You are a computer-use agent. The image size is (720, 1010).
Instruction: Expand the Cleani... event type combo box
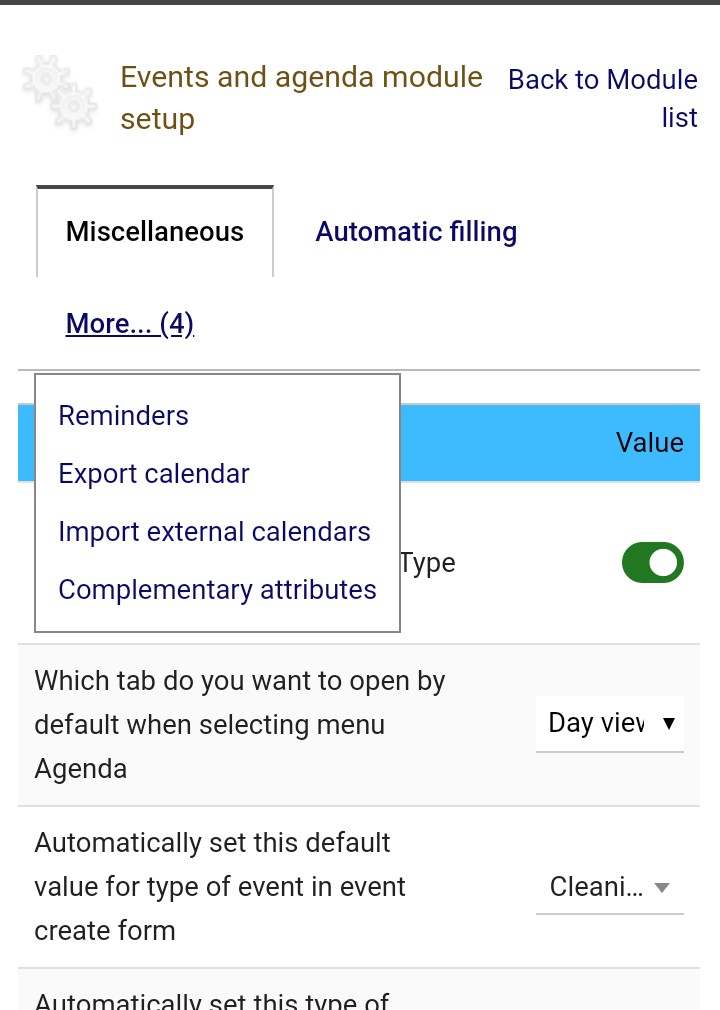coord(597,887)
